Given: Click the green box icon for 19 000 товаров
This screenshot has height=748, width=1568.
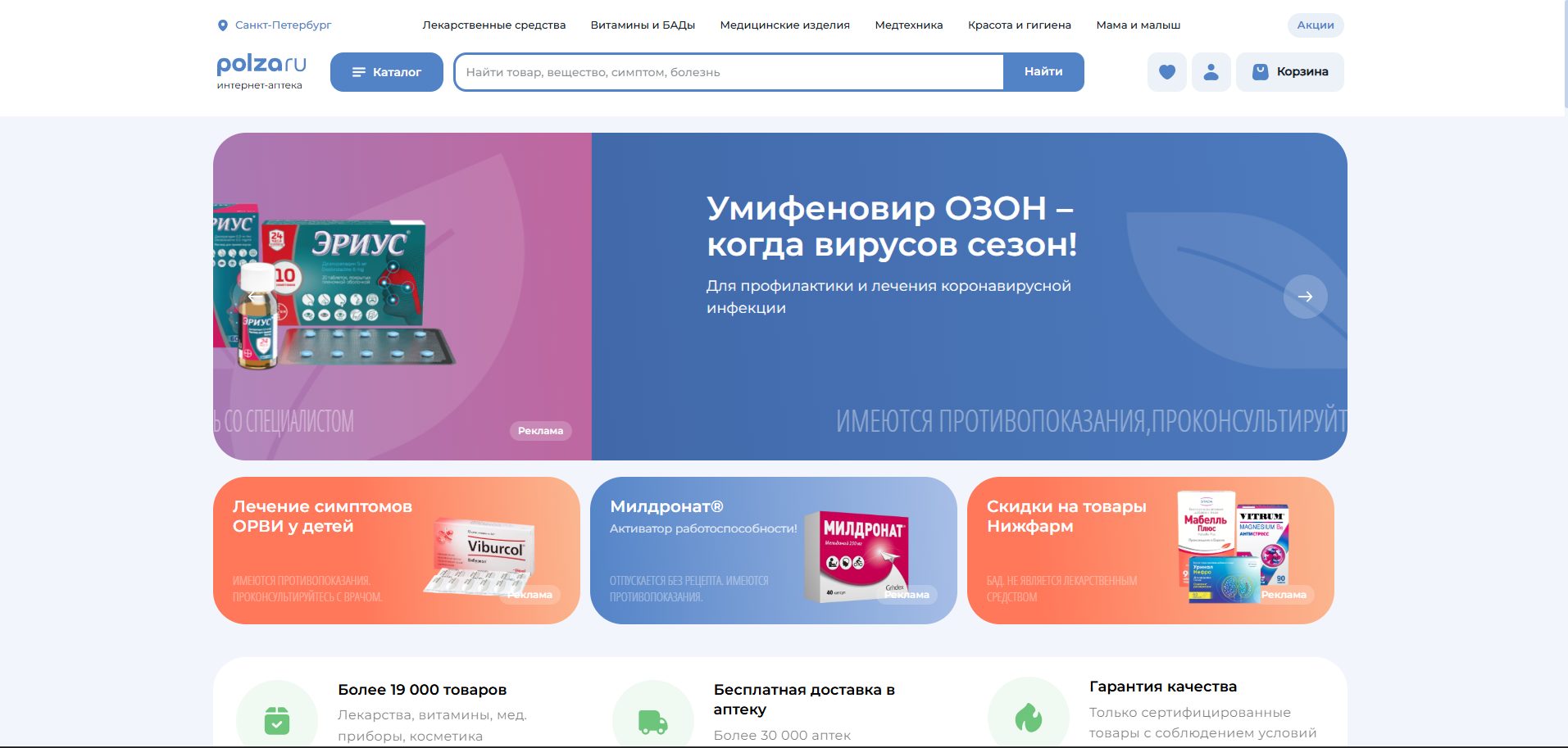Looking at the screenshot, I should coord(277,720).
